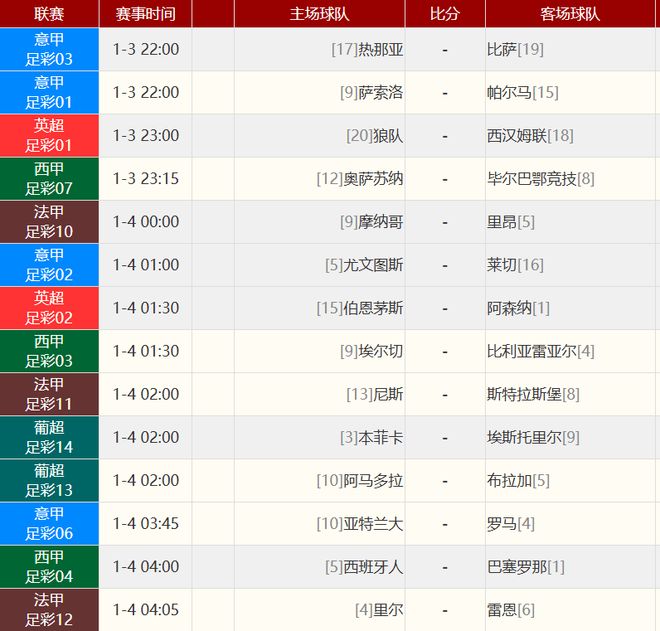660x631 pixels.
Task: Open the 意甲 足彩03 league label
Action: (49, 49)
